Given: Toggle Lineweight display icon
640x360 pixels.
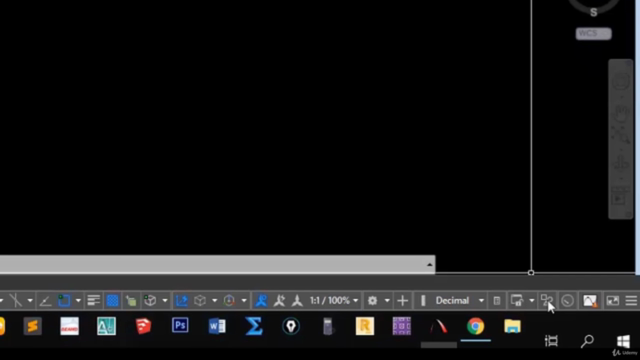Looking at the screenshot, I should coord(93,301).
